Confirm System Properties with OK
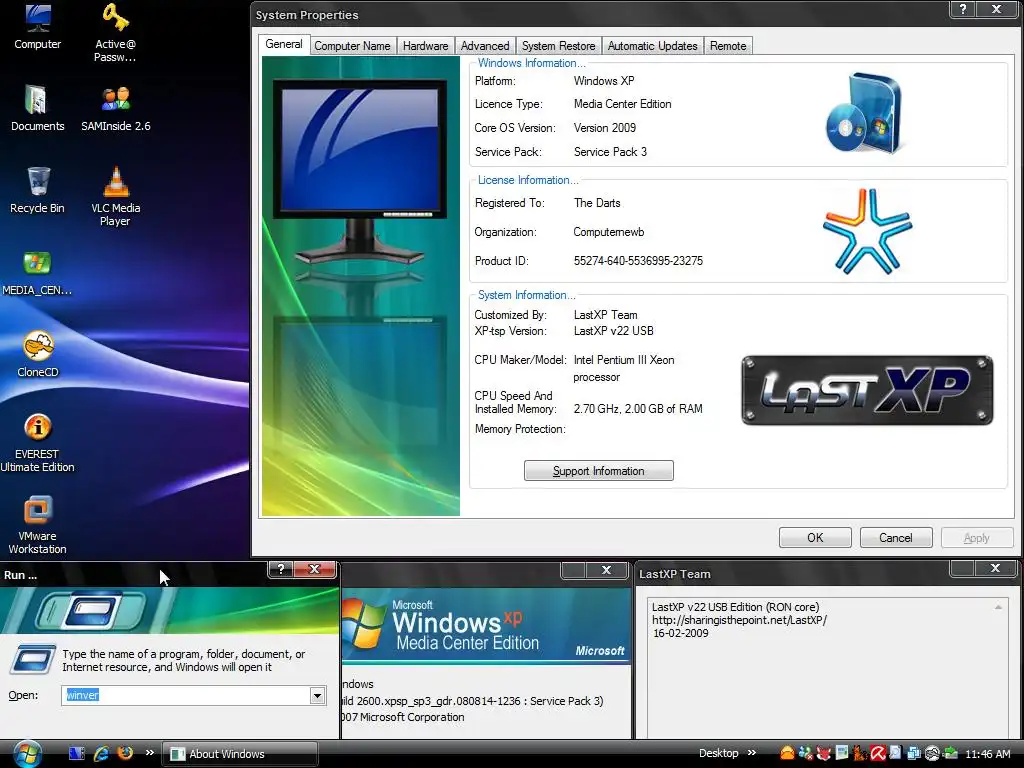 pos(815,537)
